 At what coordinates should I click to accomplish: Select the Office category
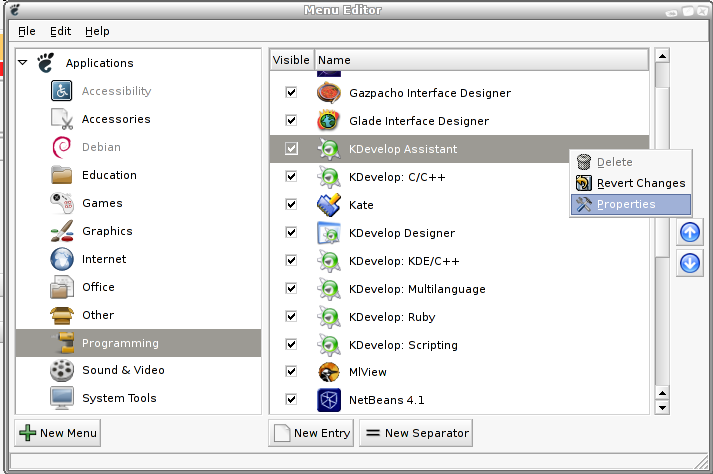pos(98,287)
